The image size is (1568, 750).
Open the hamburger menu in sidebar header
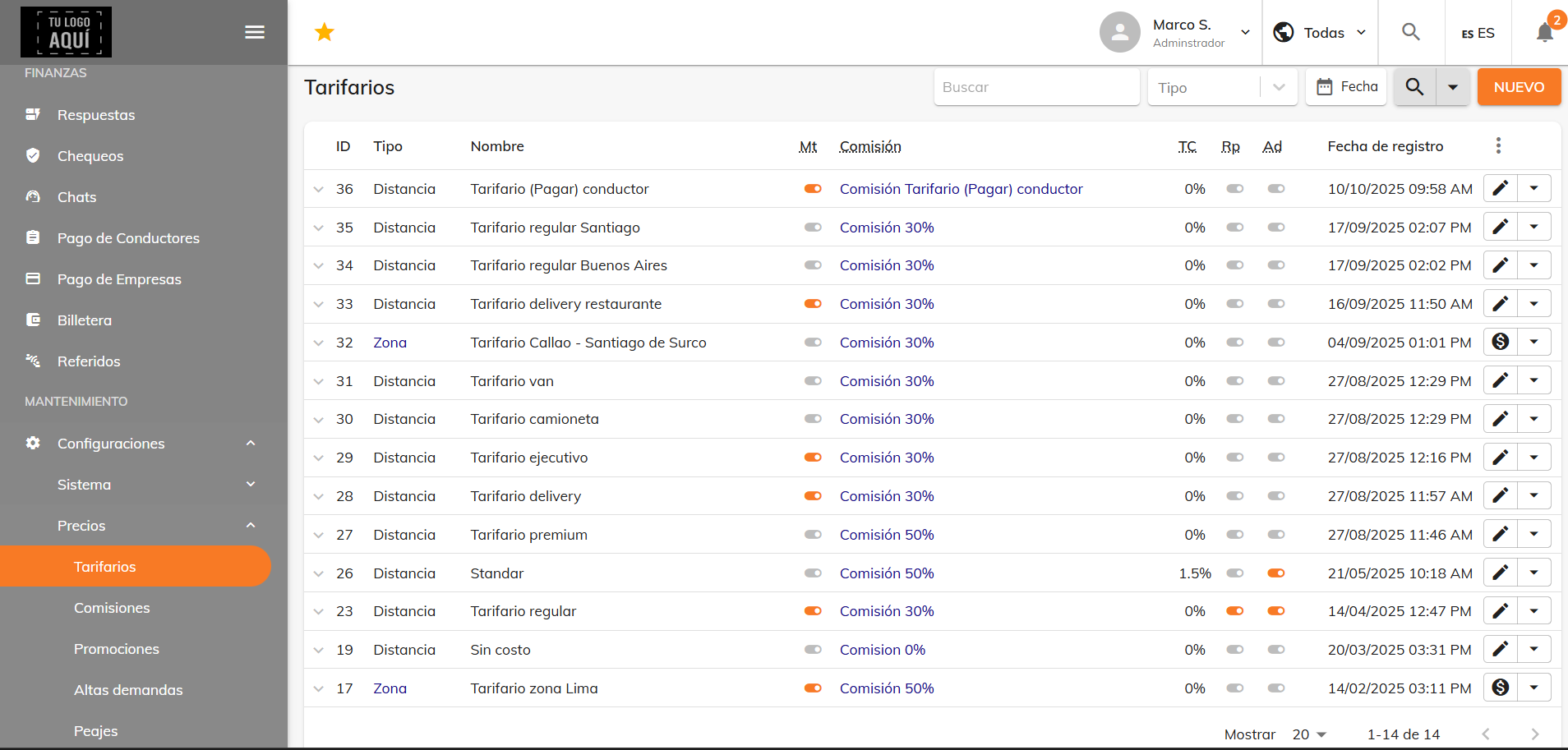pyautogui.click(x=255, y=32)
